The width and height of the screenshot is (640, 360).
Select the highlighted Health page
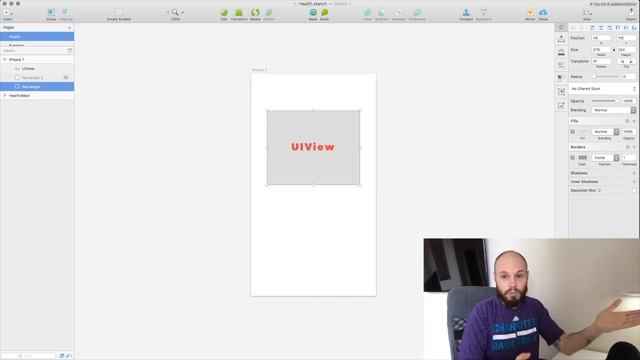point(37,36)
